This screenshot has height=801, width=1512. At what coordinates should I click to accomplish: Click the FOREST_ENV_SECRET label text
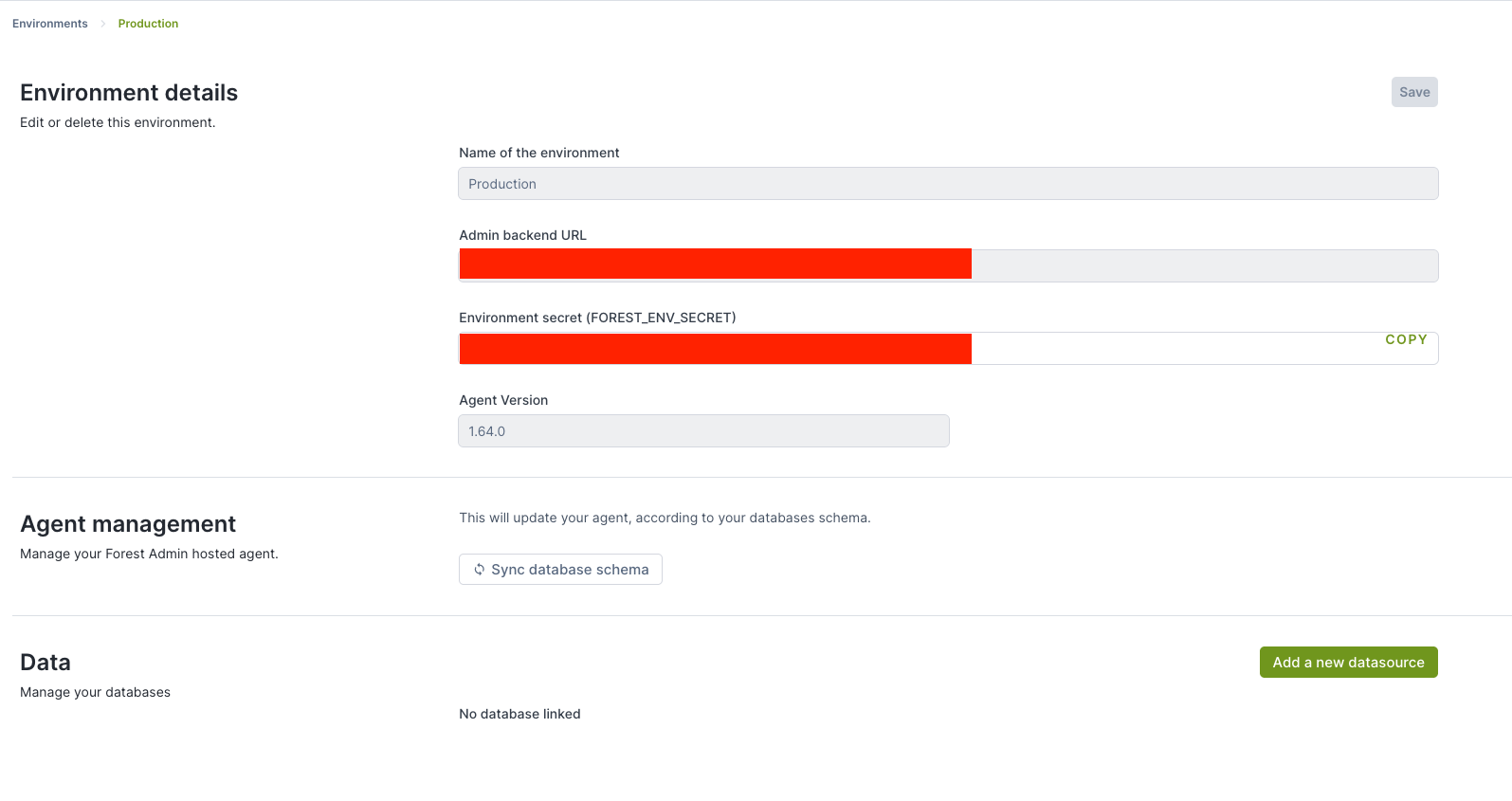click(x=597, y=318)
